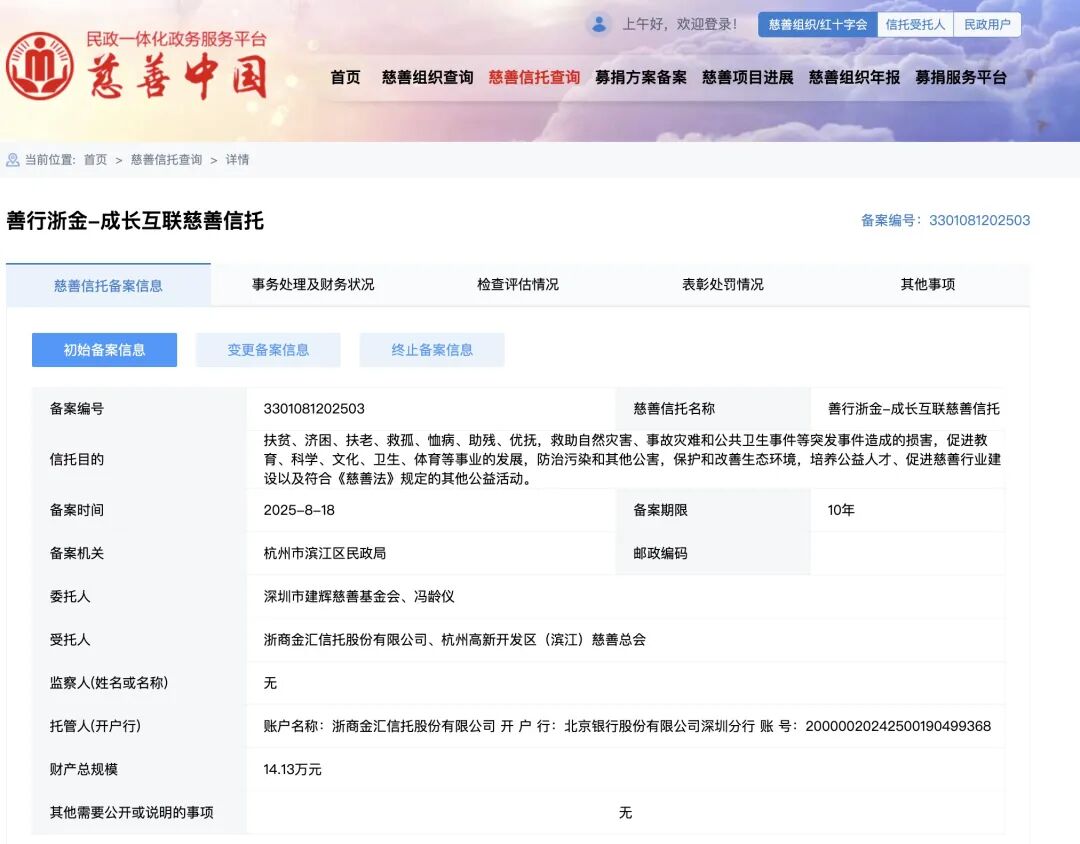Click the 财产总规模 value 14.13万元
The image size is (1080, 844).
(292, 769)
